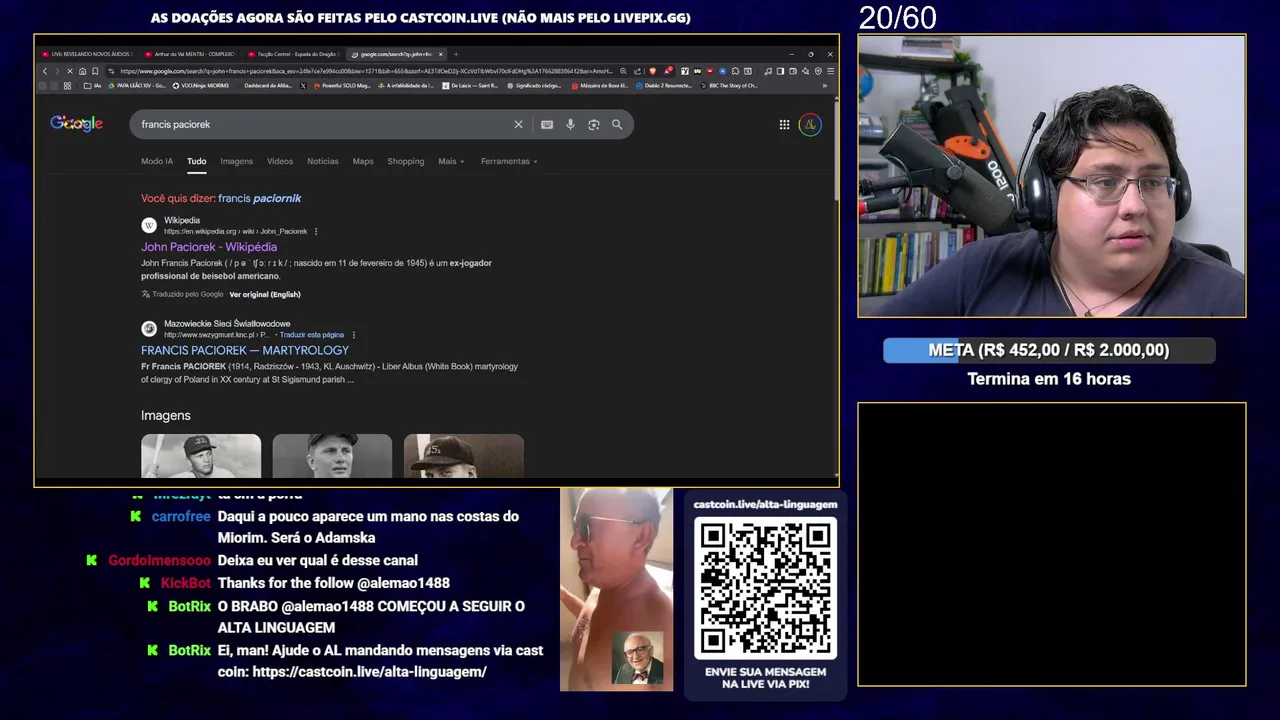Click the Google logo
The width and height of the screenshot is (1280, 720).
point(77,123)
